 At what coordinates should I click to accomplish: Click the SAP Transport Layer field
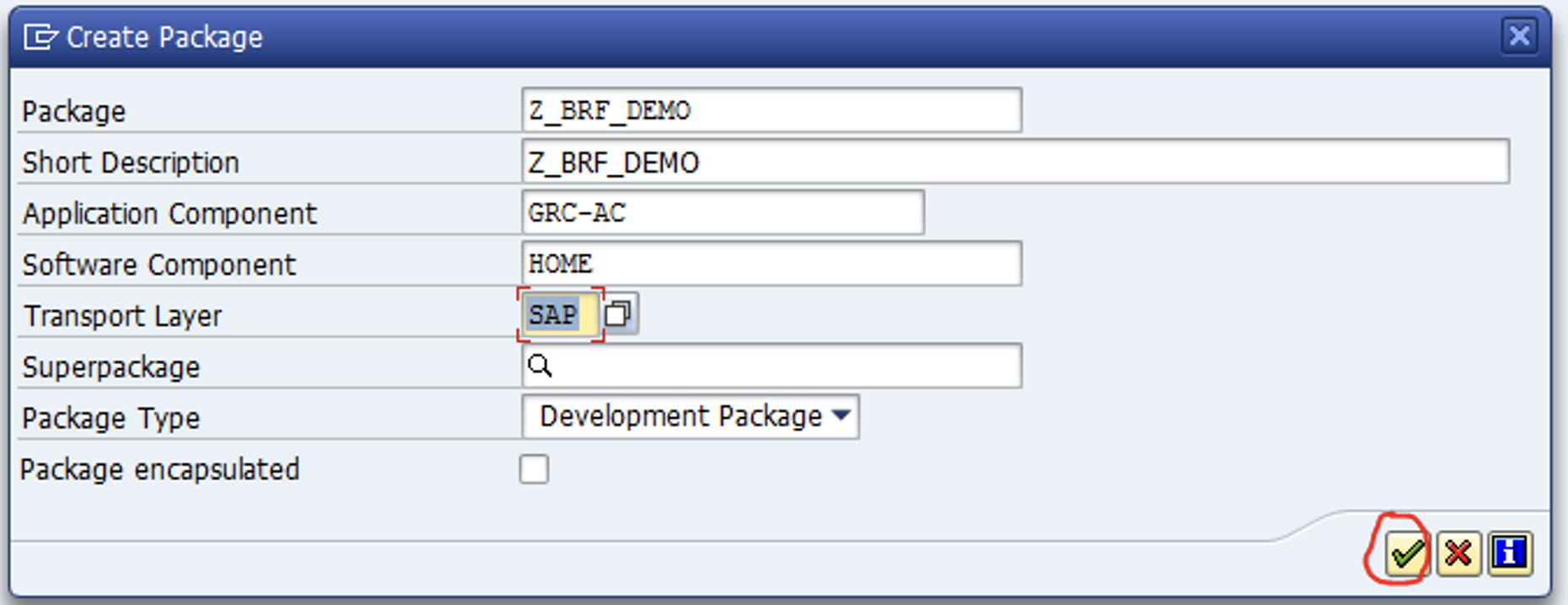(x=560, y=315)
